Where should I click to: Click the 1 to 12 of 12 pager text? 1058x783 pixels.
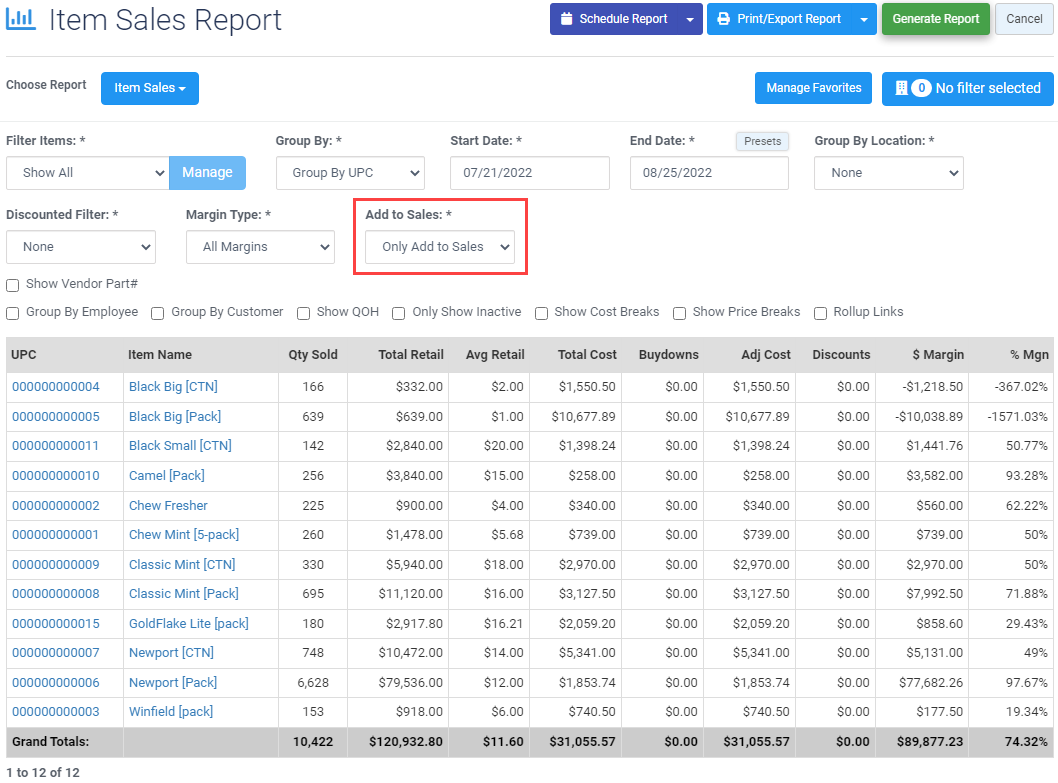point(43,772)
